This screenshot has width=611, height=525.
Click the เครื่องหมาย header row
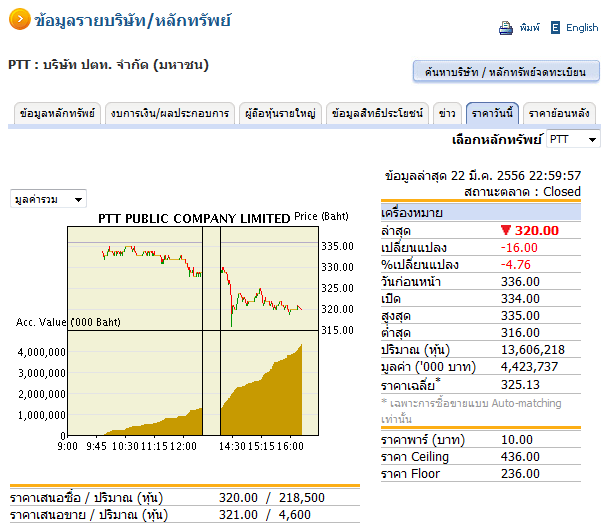tap(481, 212)
